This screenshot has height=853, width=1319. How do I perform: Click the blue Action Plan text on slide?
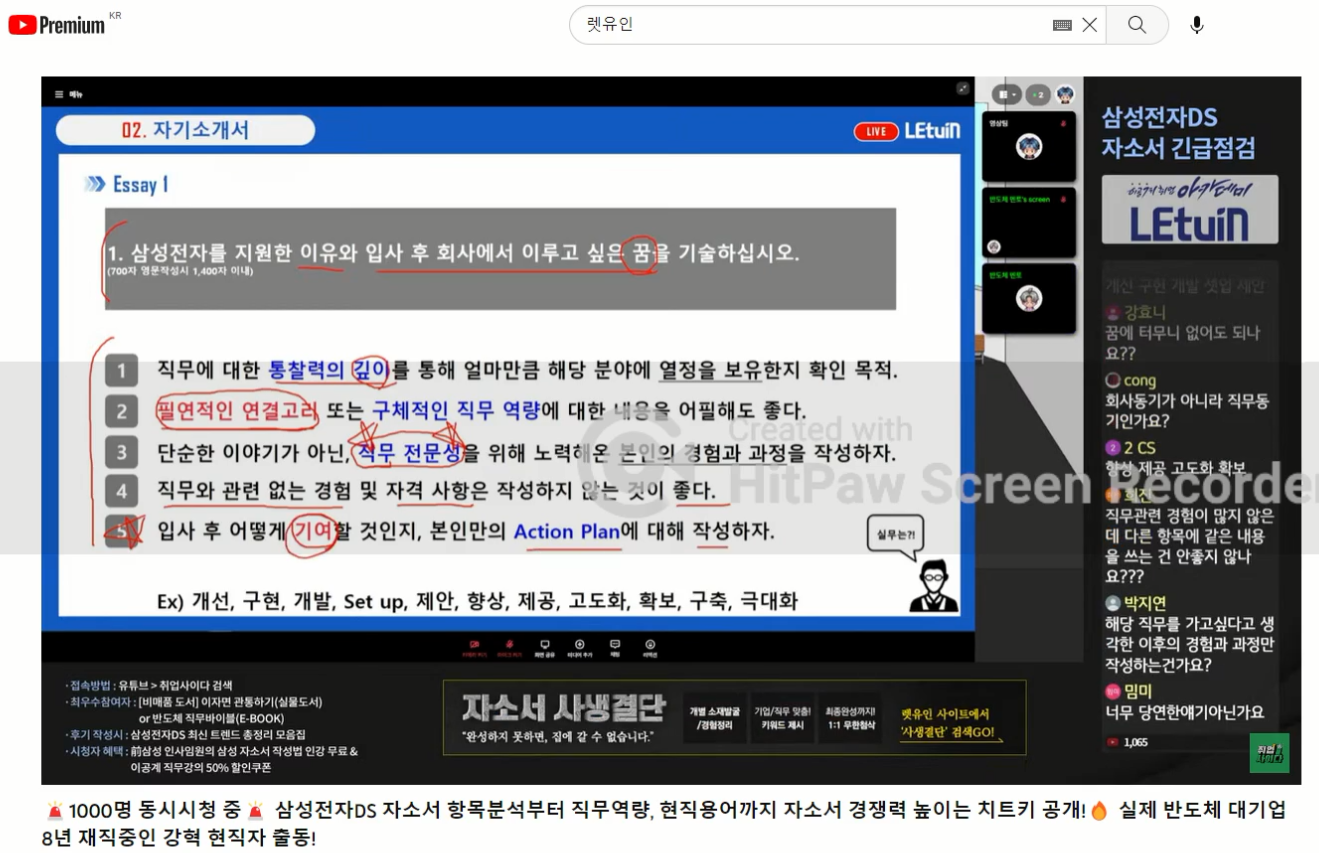567,531
